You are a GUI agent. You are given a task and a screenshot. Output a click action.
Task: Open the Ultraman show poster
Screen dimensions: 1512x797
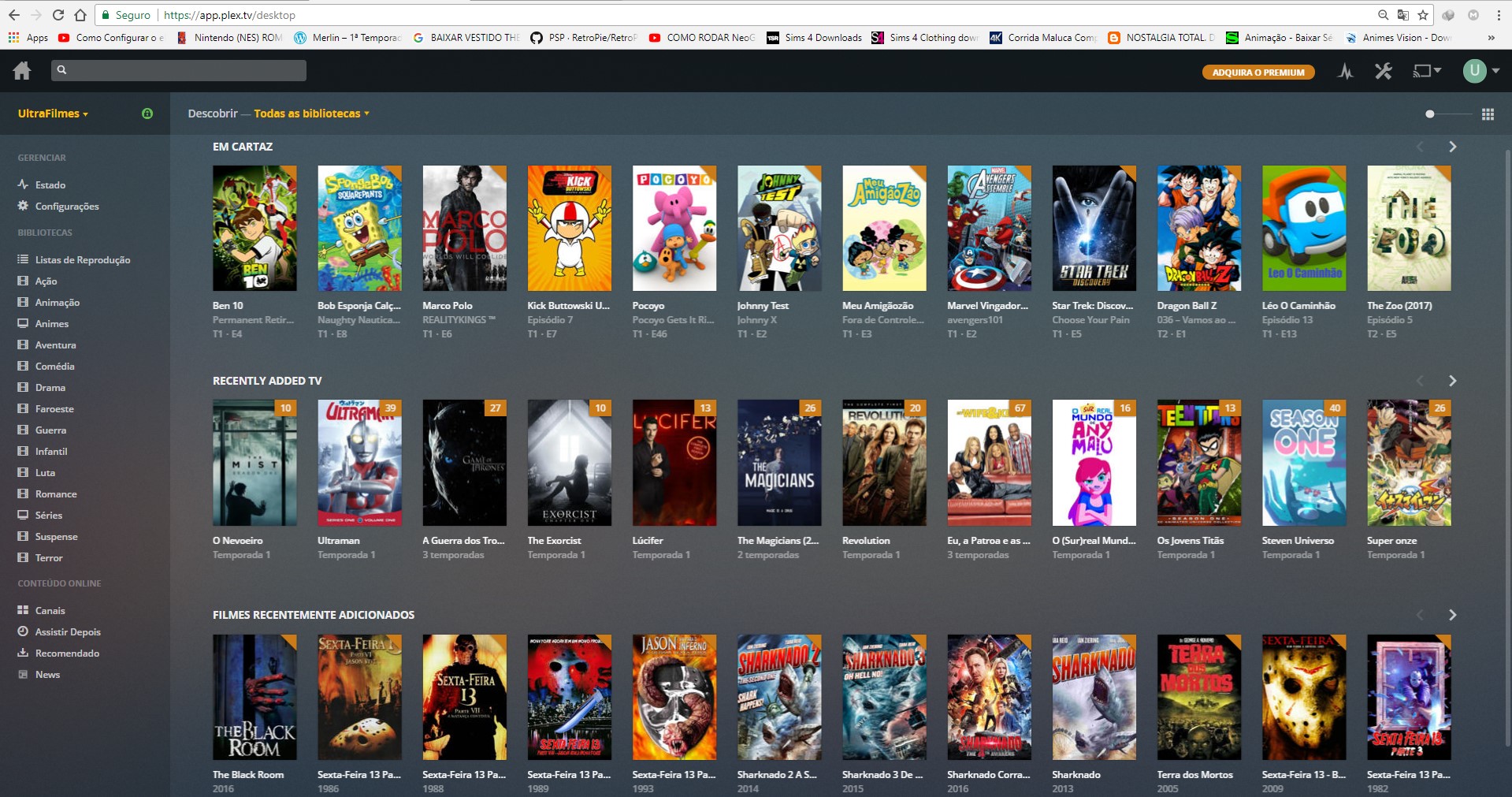359,463
